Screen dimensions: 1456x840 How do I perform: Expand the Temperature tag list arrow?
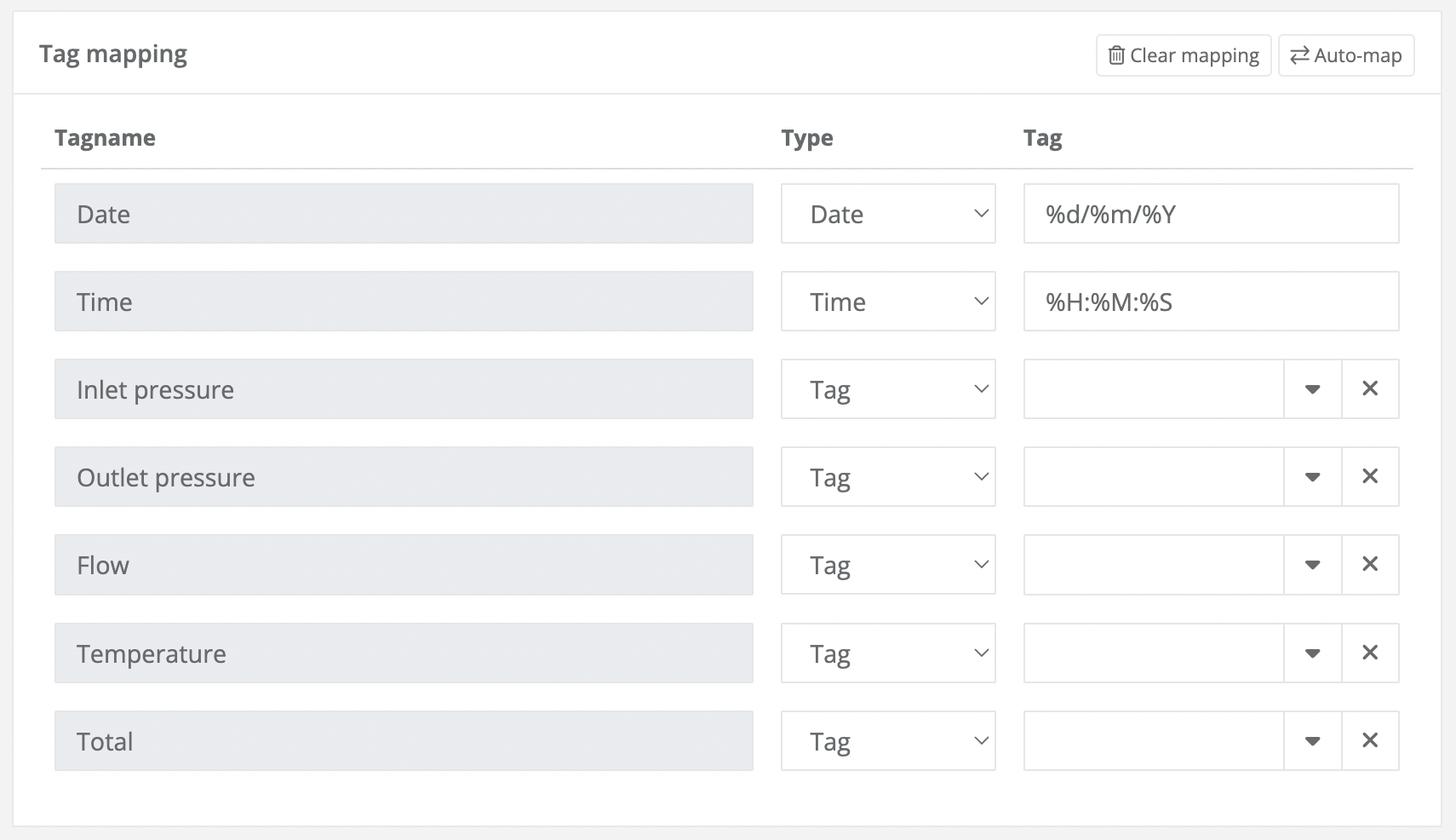tap(1313, 653)
